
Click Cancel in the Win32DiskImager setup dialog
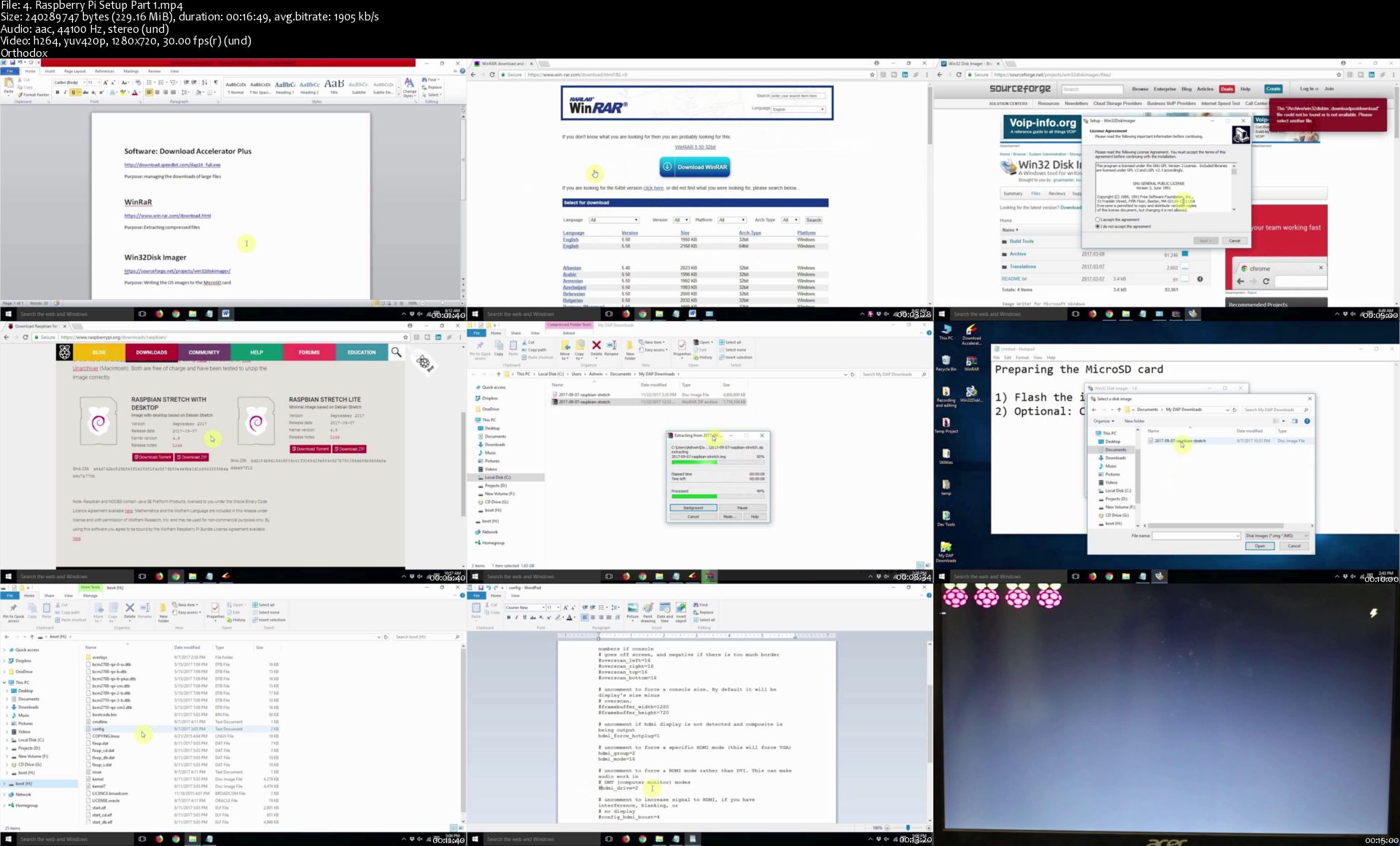click(x=1234, y=241)
